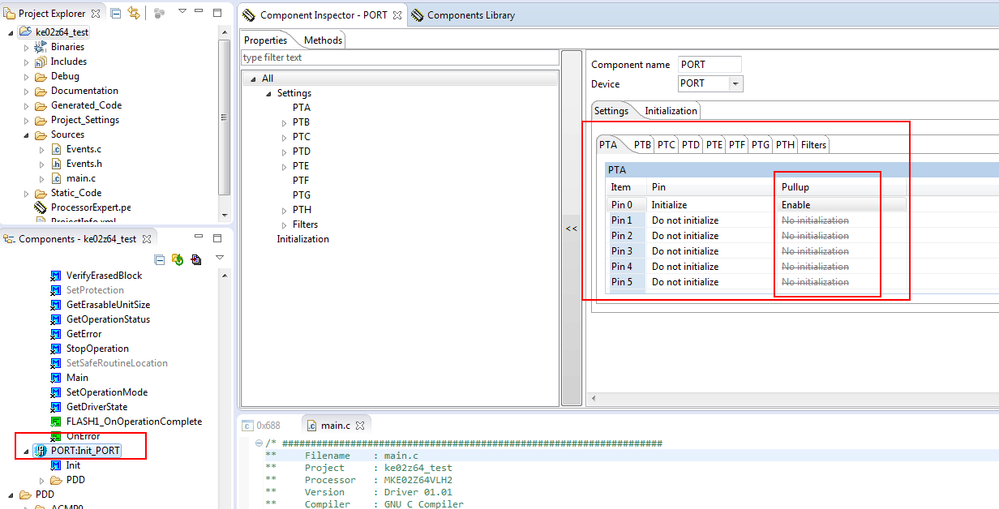
Task: Select VerifyErasedBlock method icon
Action: (x=56, y=276)
